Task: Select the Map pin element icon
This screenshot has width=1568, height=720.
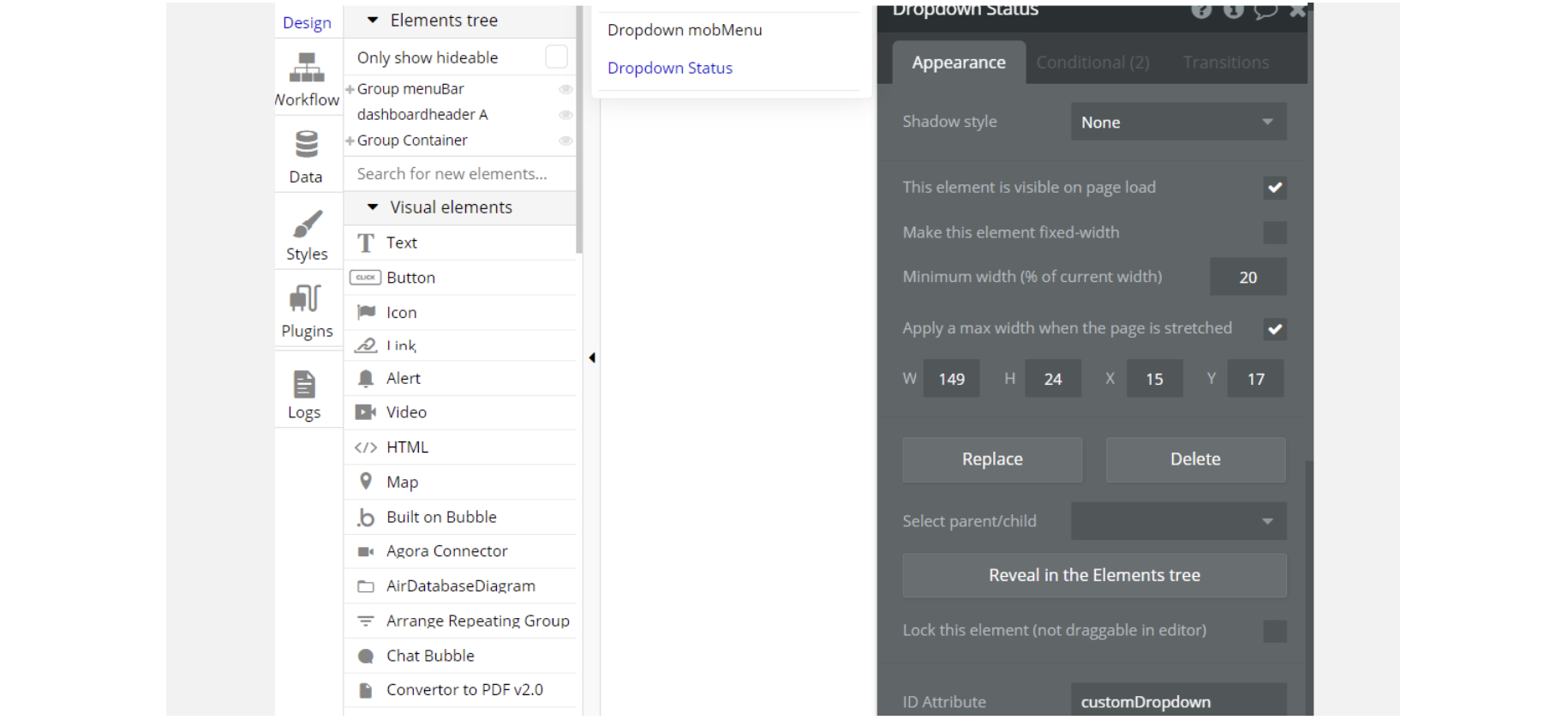Action: [x=366, y=482]
